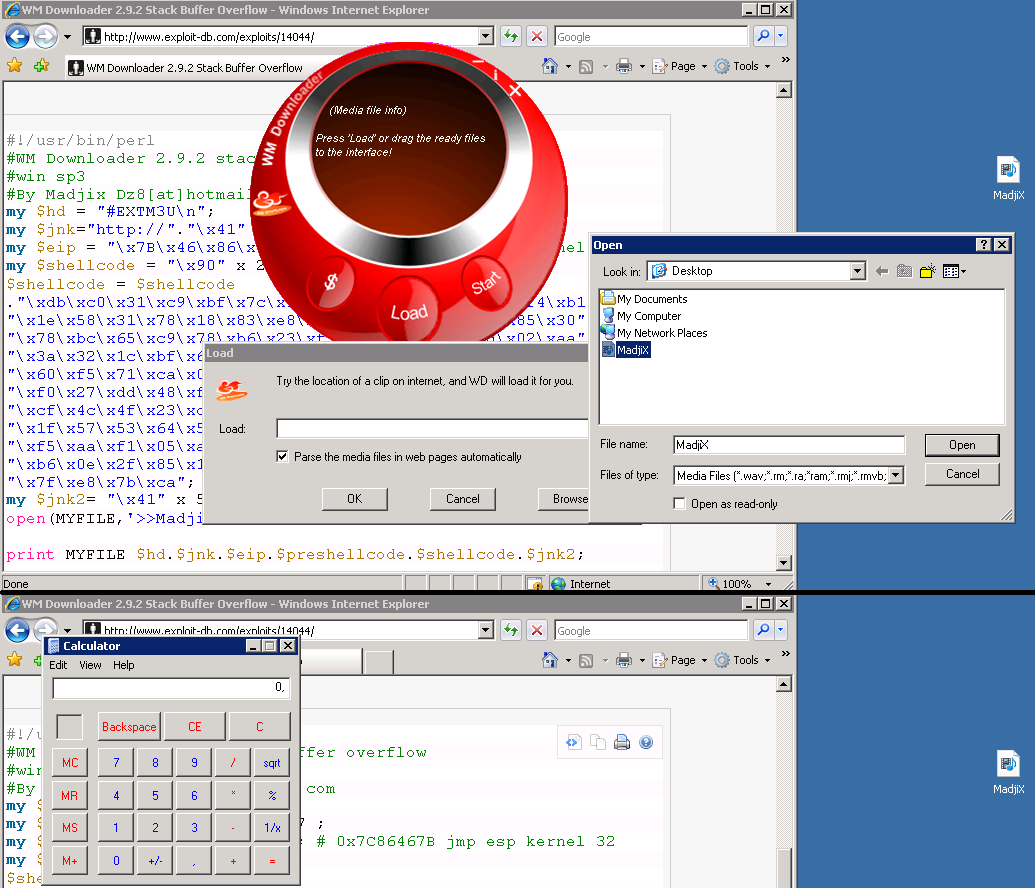Click Calculator 1/x button
The width and height of the screenshot is (1035, 888).
[x=272, y=828]
